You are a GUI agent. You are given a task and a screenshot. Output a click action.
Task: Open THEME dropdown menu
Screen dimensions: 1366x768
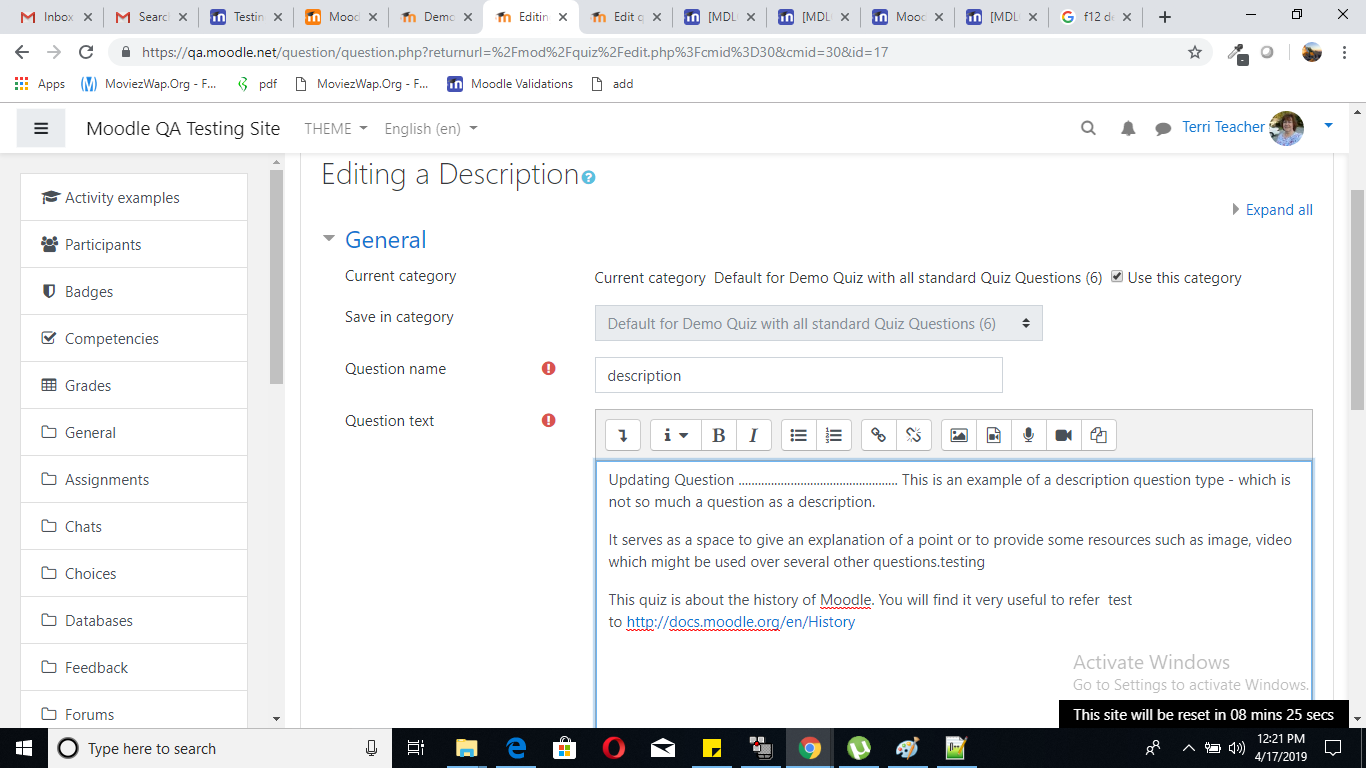336,128
